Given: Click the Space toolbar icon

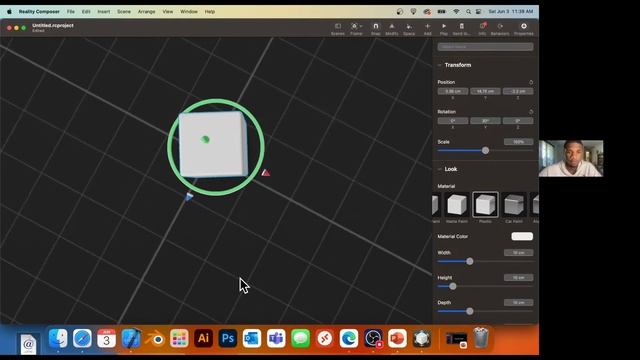Looking at the screenshot, I should [x=409, y=29].
